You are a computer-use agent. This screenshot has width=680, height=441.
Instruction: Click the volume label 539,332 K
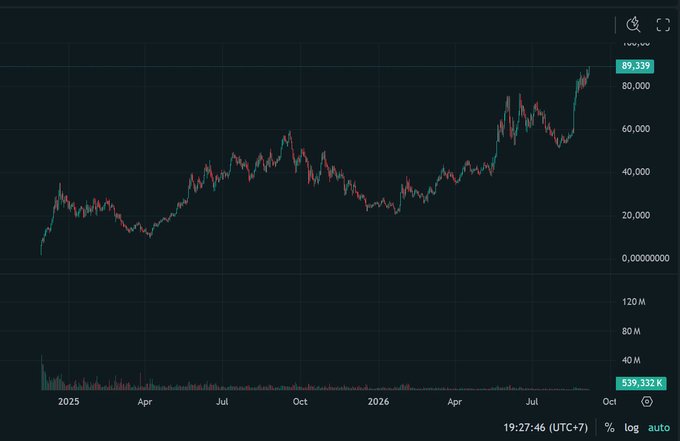pos(641,383)
